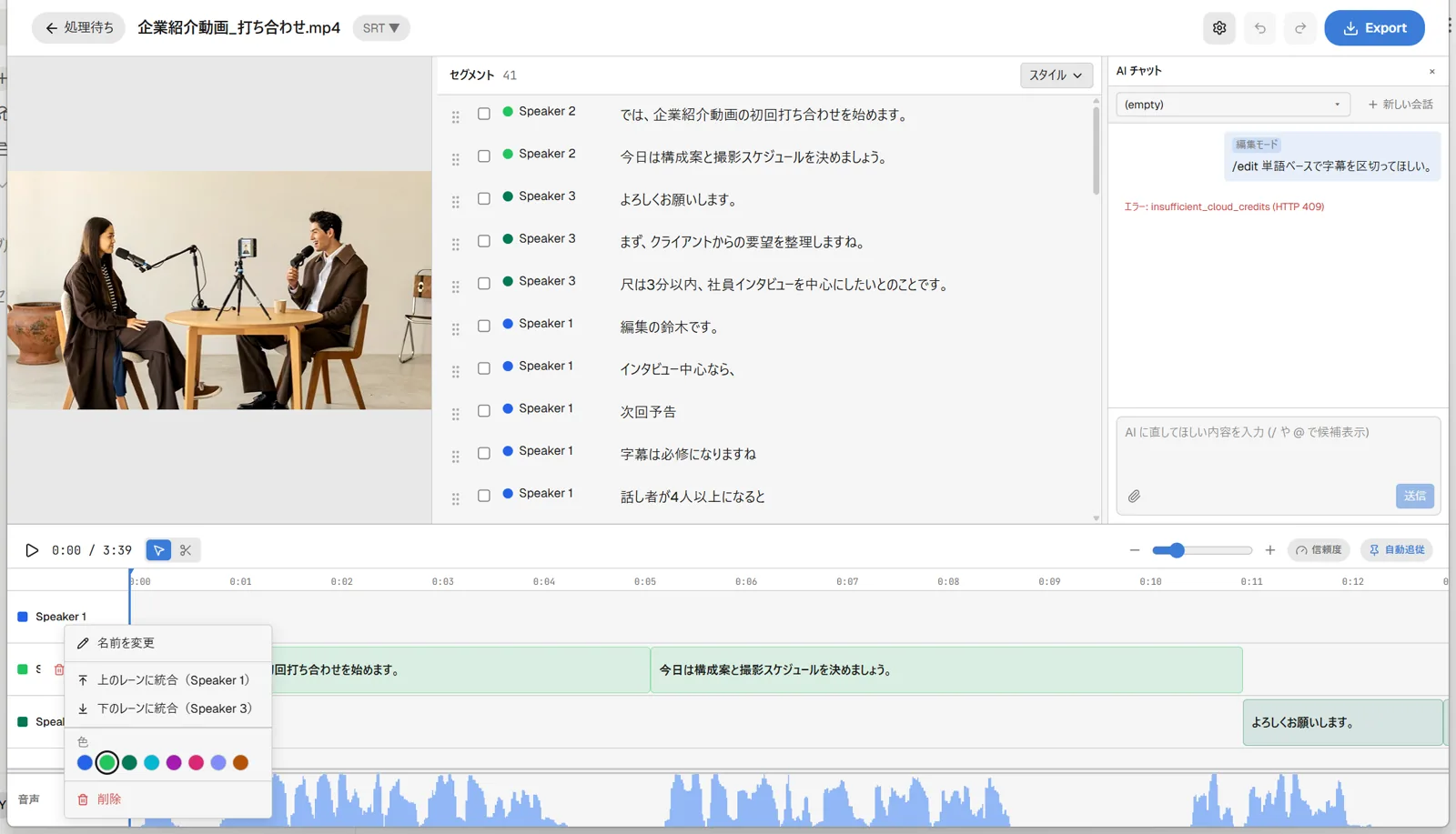Click the timeline zoom slider handle
1456x834 pixels.
click(1177, 550)
